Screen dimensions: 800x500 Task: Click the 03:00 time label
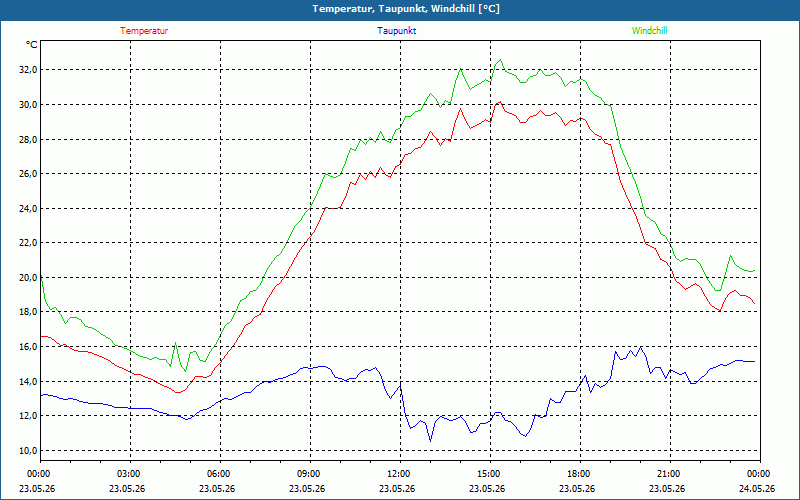131,474
